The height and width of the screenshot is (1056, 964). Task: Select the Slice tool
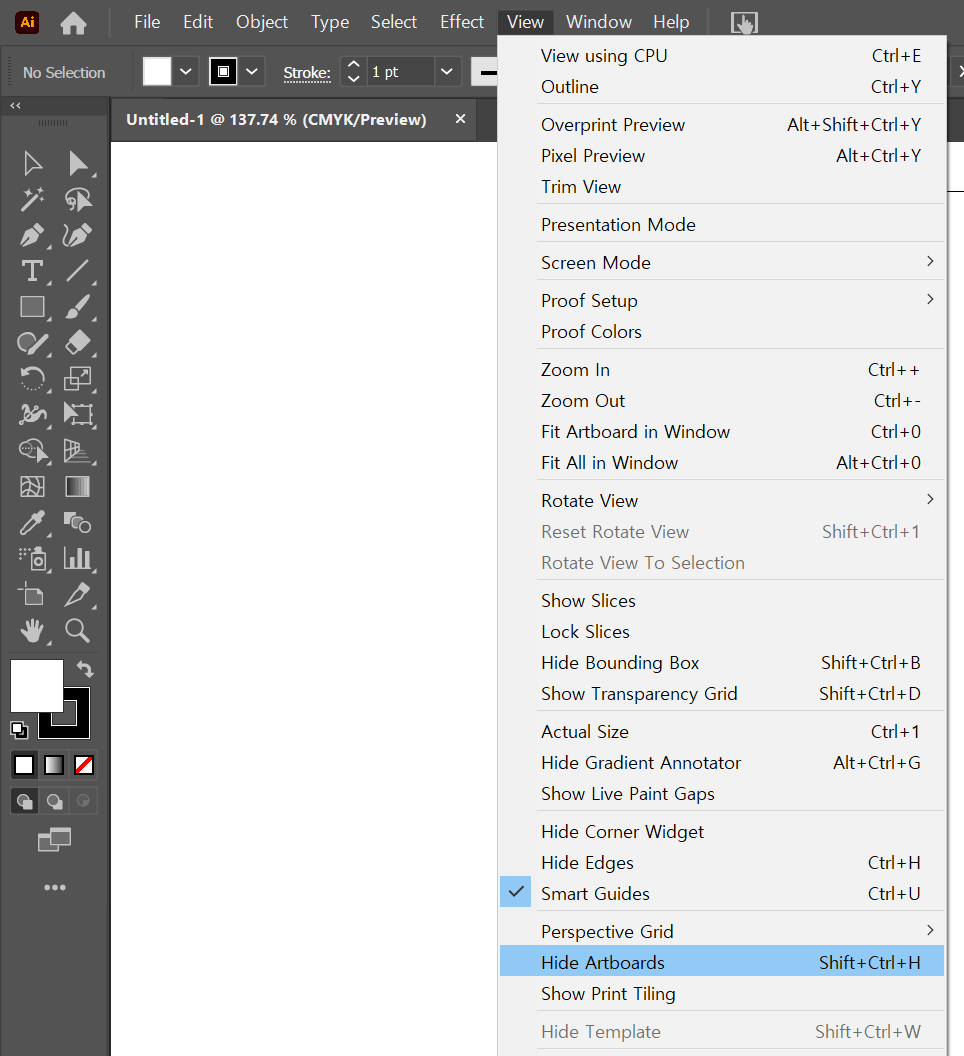coord(77,594)
